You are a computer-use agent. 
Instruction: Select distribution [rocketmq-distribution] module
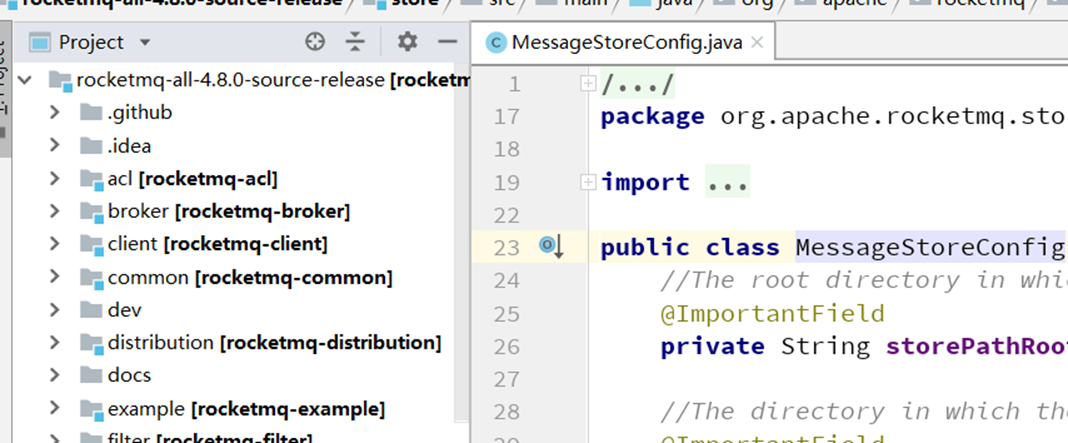[234, 342]
